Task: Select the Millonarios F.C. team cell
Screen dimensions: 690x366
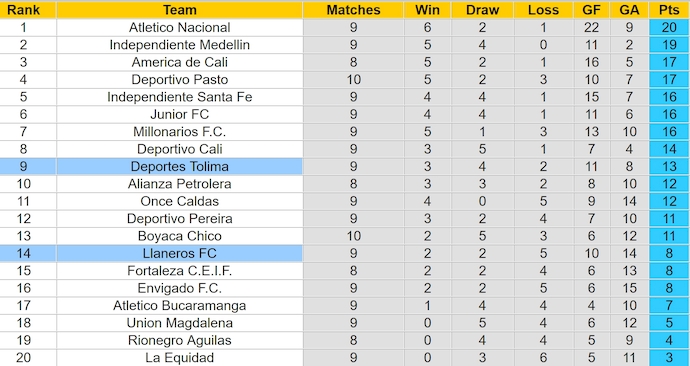Action: tap(180, 132)
